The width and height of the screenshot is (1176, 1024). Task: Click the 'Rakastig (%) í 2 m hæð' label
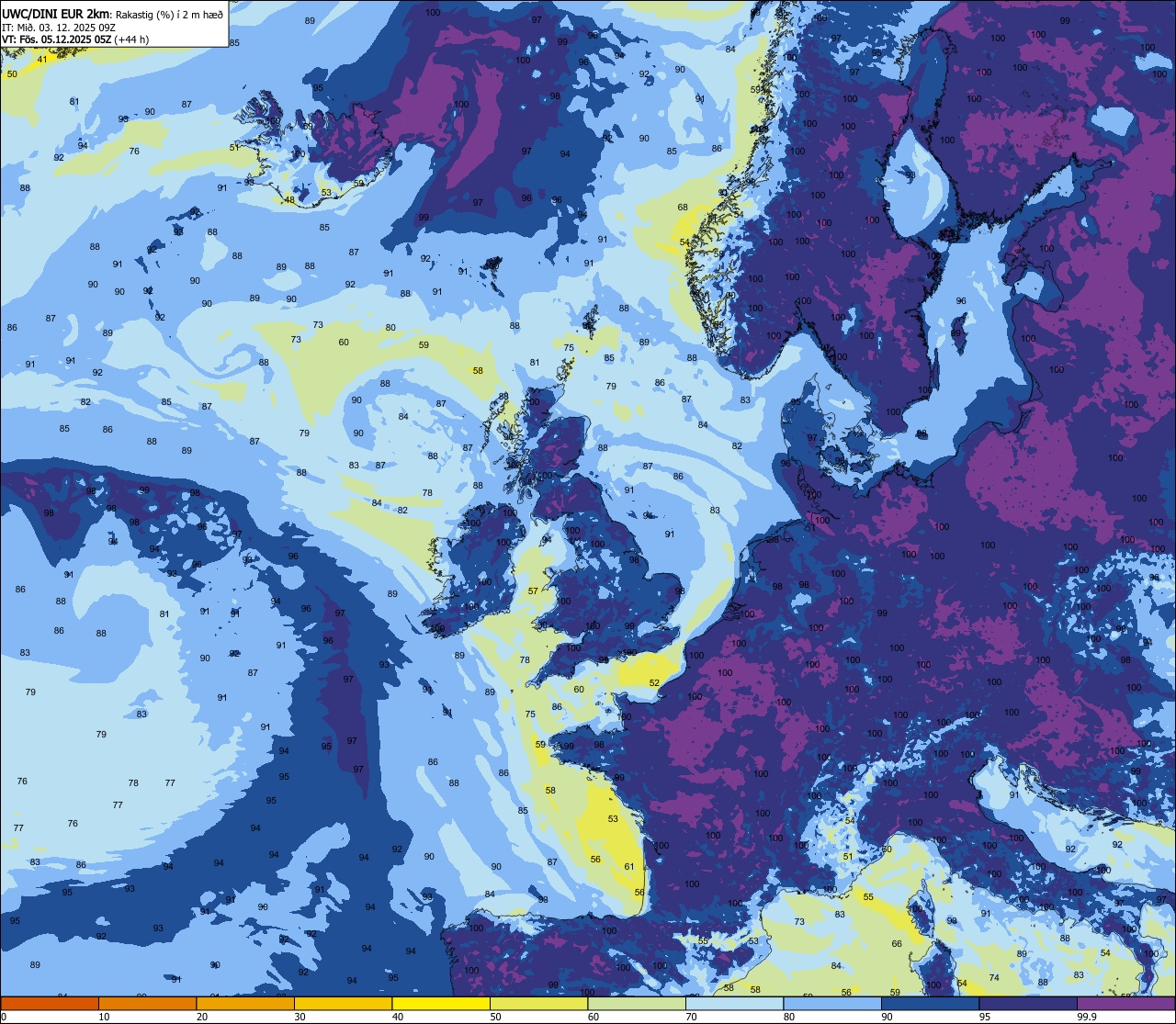point(170,13)
